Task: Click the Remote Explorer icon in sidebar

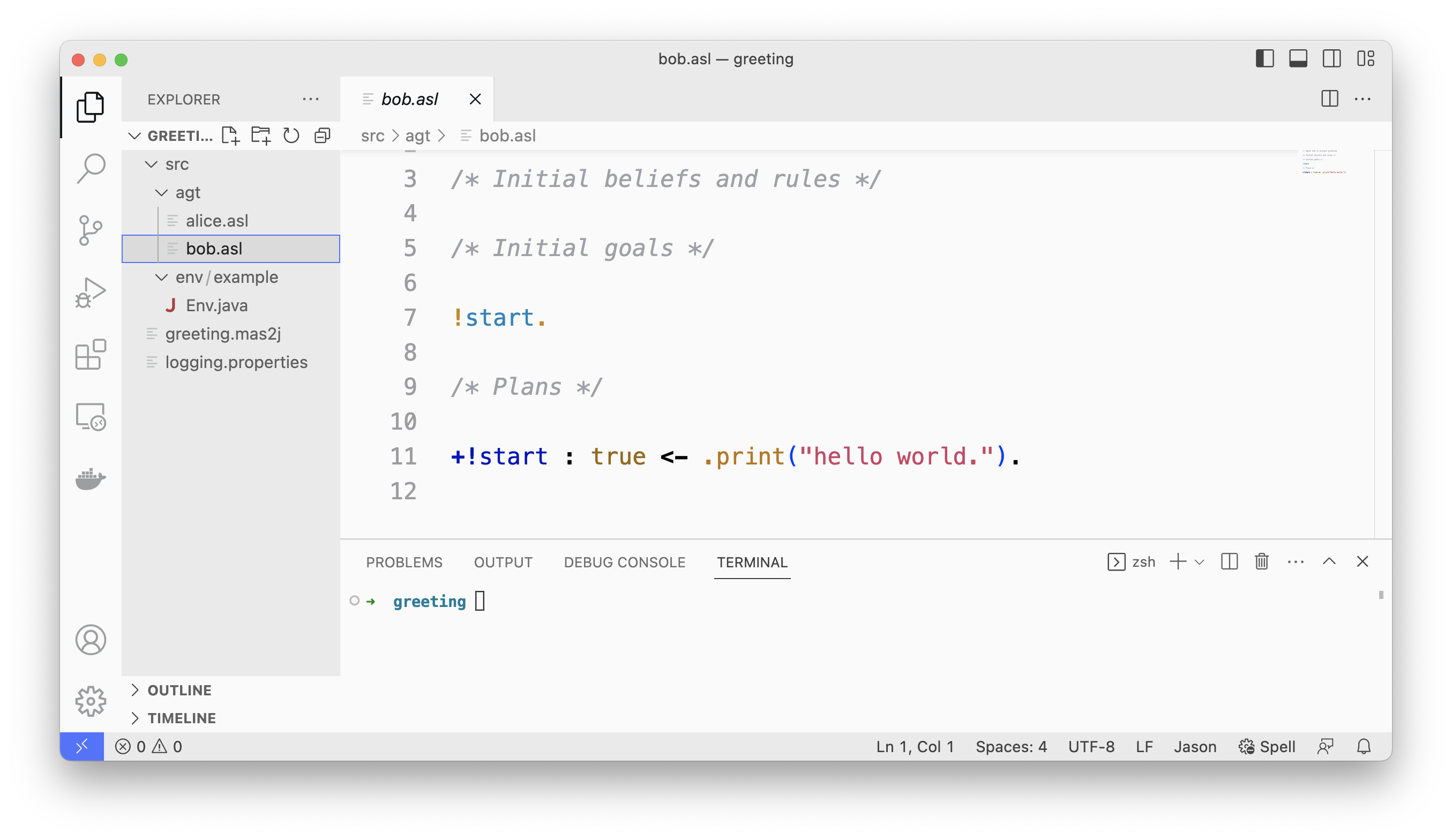Action: coord(90,420)
